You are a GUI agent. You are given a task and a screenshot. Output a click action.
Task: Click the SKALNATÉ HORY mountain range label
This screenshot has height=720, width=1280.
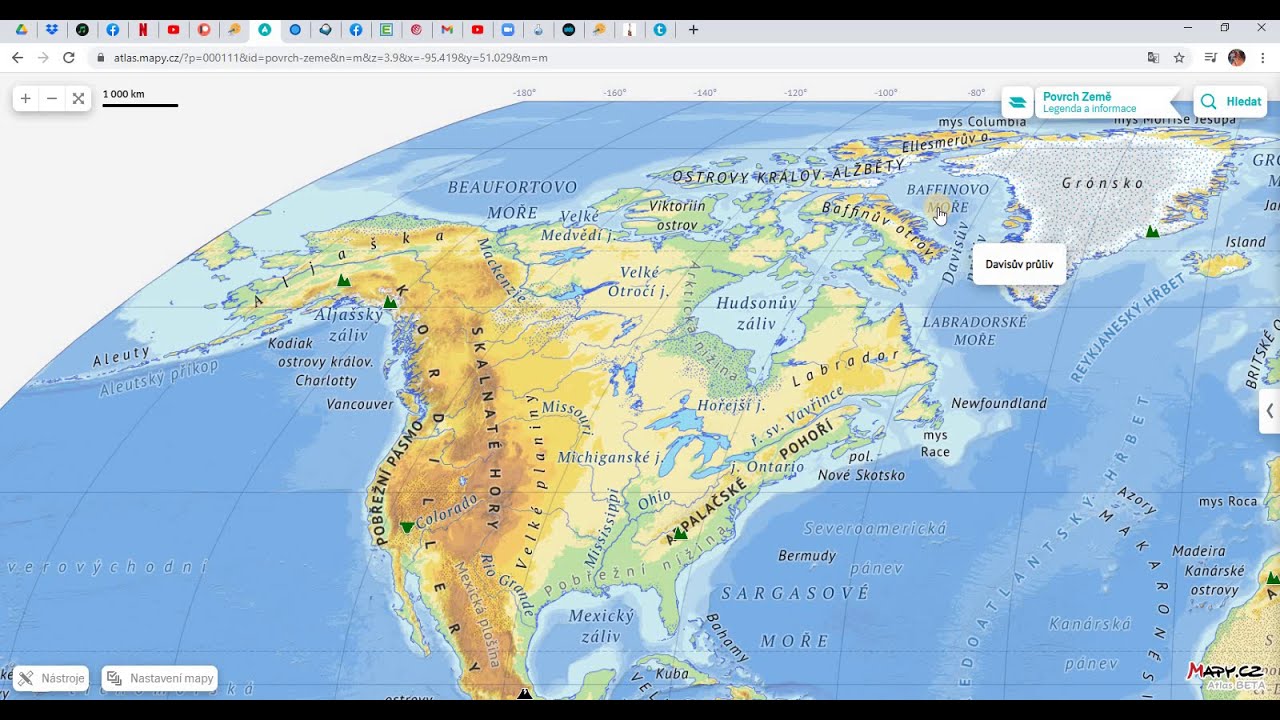coord(488,430)
